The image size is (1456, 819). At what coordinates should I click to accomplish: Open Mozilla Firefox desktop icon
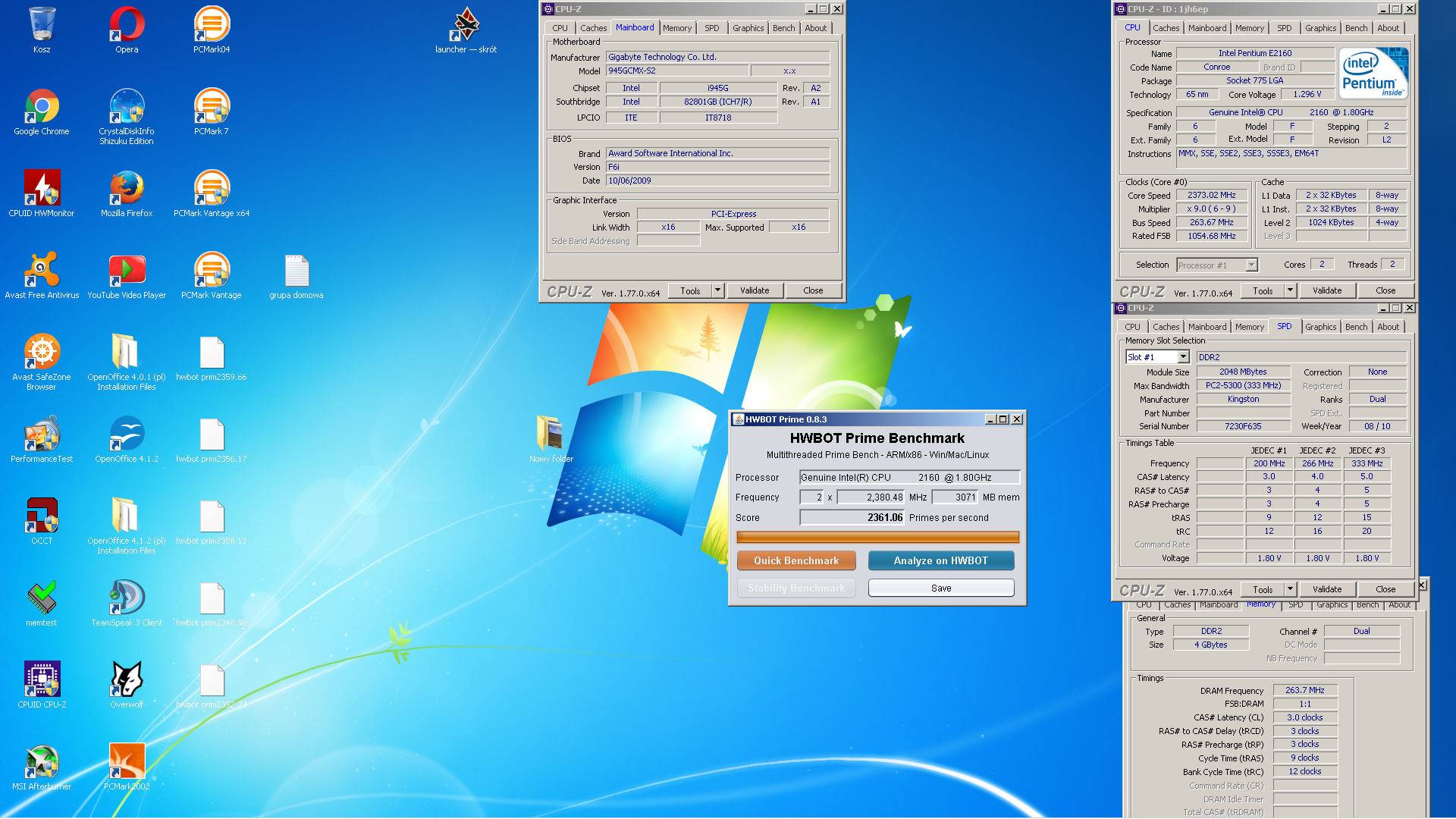click(x=127, y=194)
